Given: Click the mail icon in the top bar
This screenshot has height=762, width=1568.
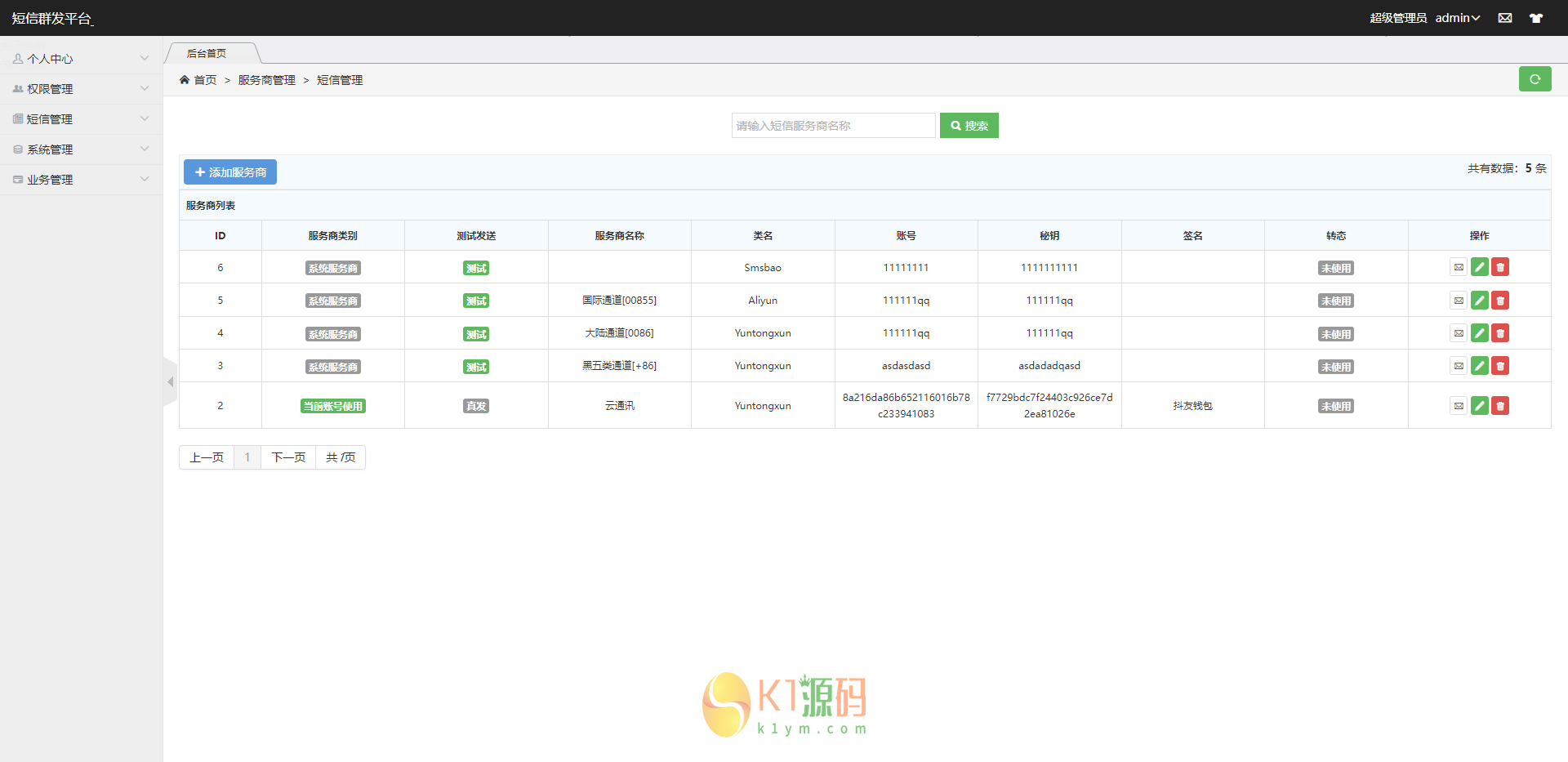Looking at the screenshot, I should point(1505,18).
